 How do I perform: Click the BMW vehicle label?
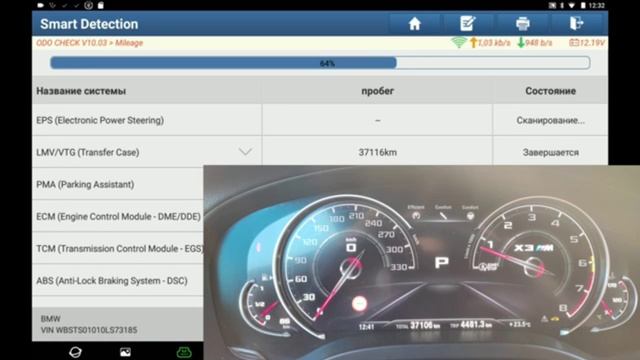point(51,318)
